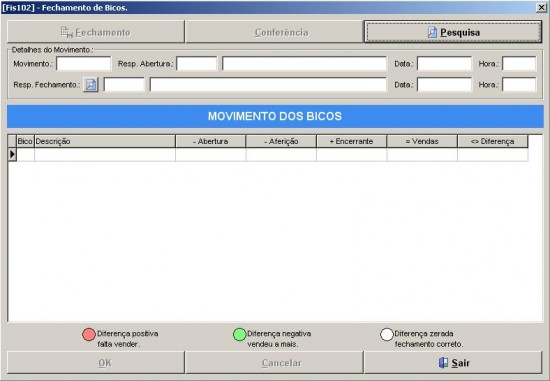The image size is (550, 381).
Task: Click the OK button
Action: tap(96, 362)
